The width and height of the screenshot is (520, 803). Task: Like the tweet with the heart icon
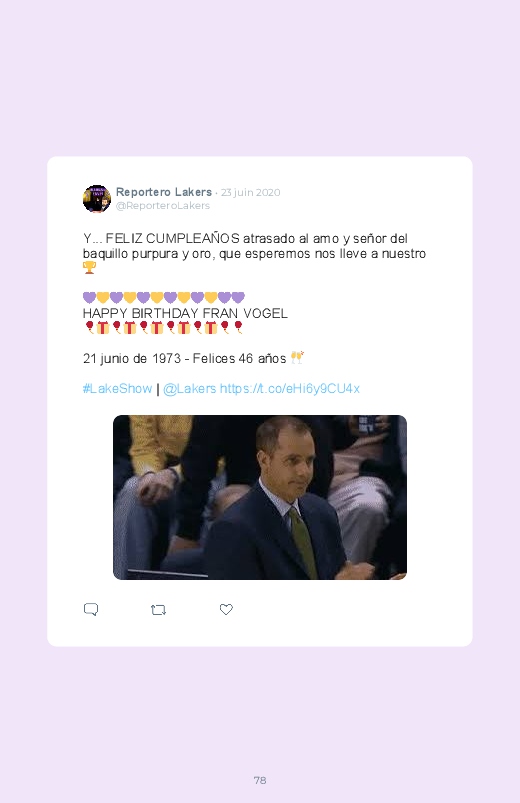pyautogui.click(x=226, y=609)
